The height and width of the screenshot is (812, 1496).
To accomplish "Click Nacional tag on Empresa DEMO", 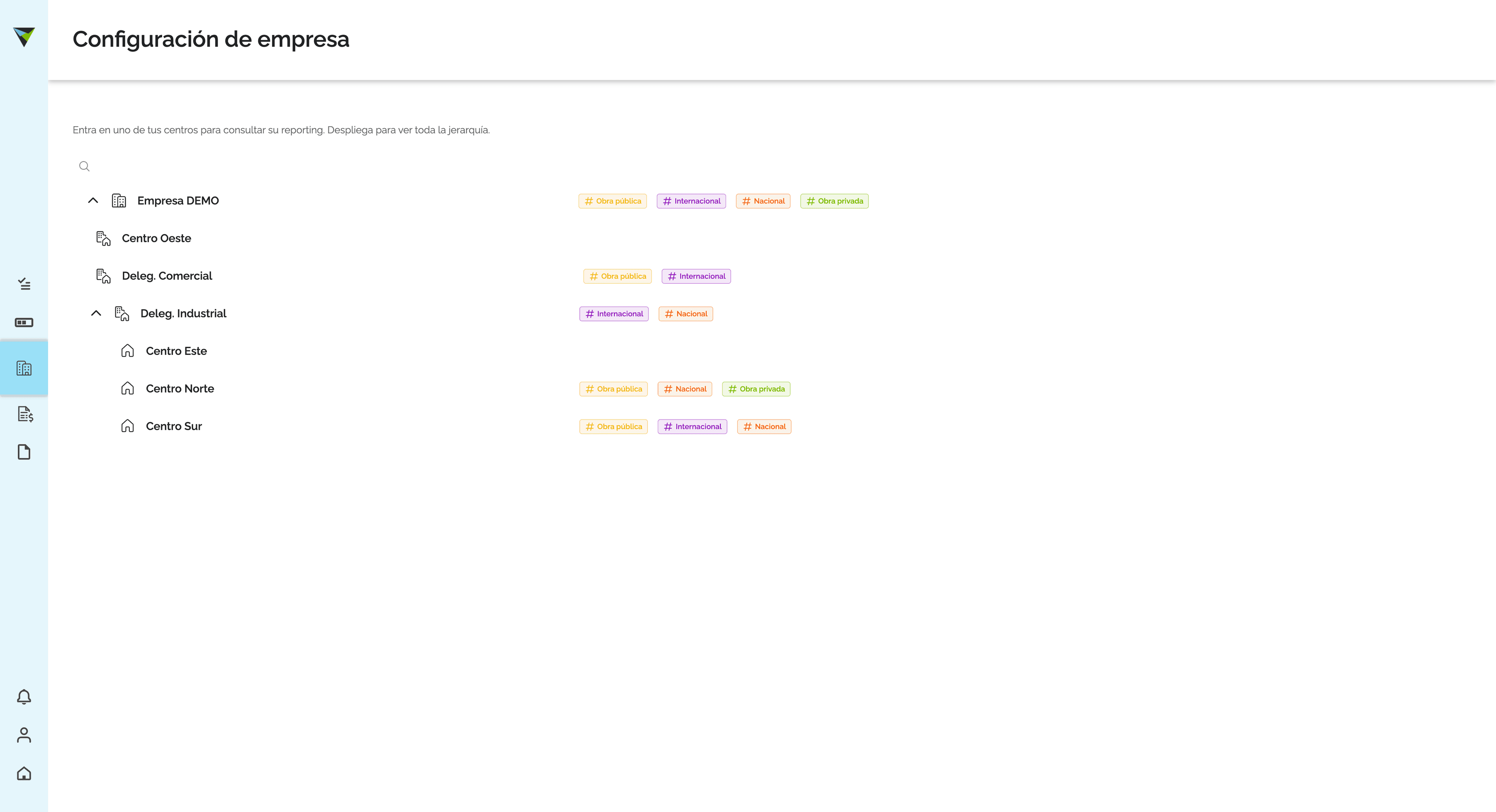I will coord(763,201).
